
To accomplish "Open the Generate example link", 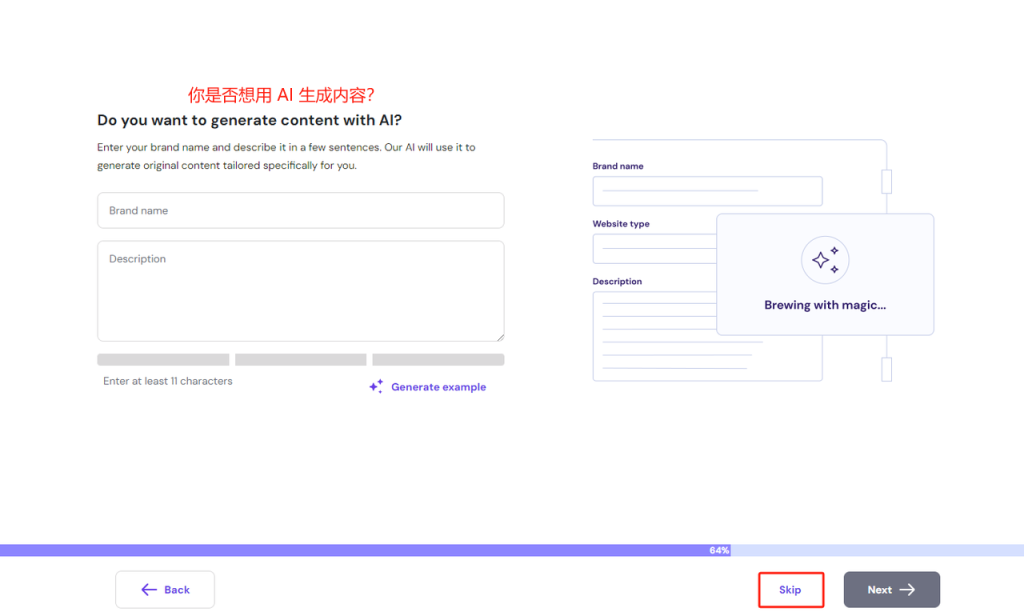I will point(438,387).
